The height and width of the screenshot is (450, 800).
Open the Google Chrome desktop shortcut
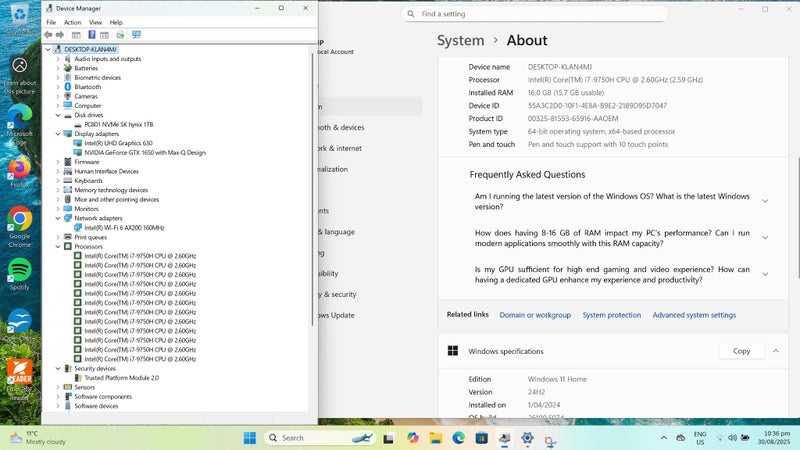coord(20,227)
